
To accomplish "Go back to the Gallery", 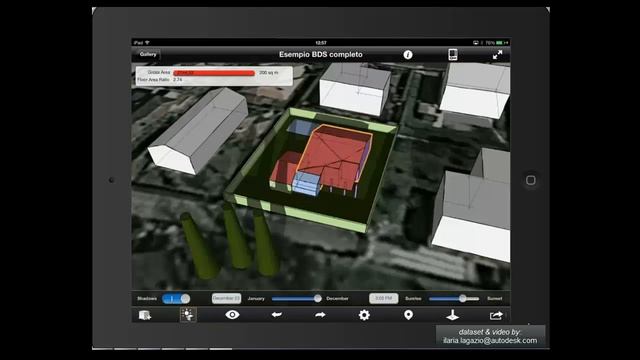I will pos(148,54).
